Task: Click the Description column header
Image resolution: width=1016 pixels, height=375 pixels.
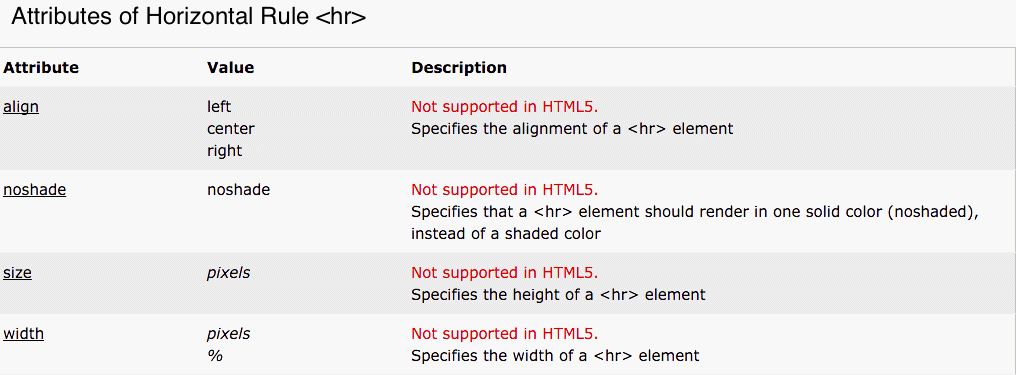Action: [459, 67]
